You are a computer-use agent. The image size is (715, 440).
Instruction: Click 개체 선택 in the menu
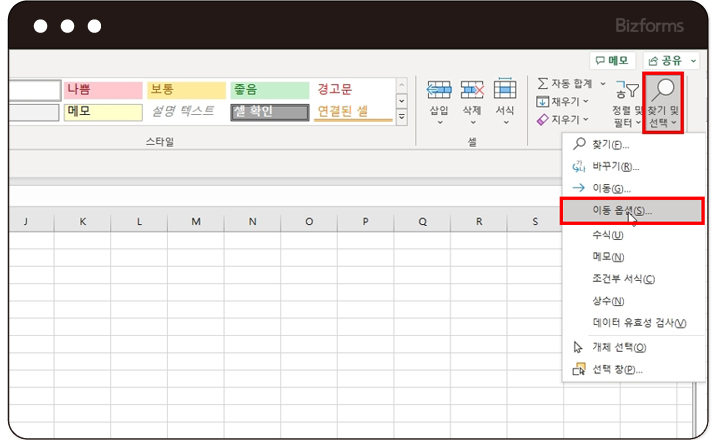pos(618,347)
